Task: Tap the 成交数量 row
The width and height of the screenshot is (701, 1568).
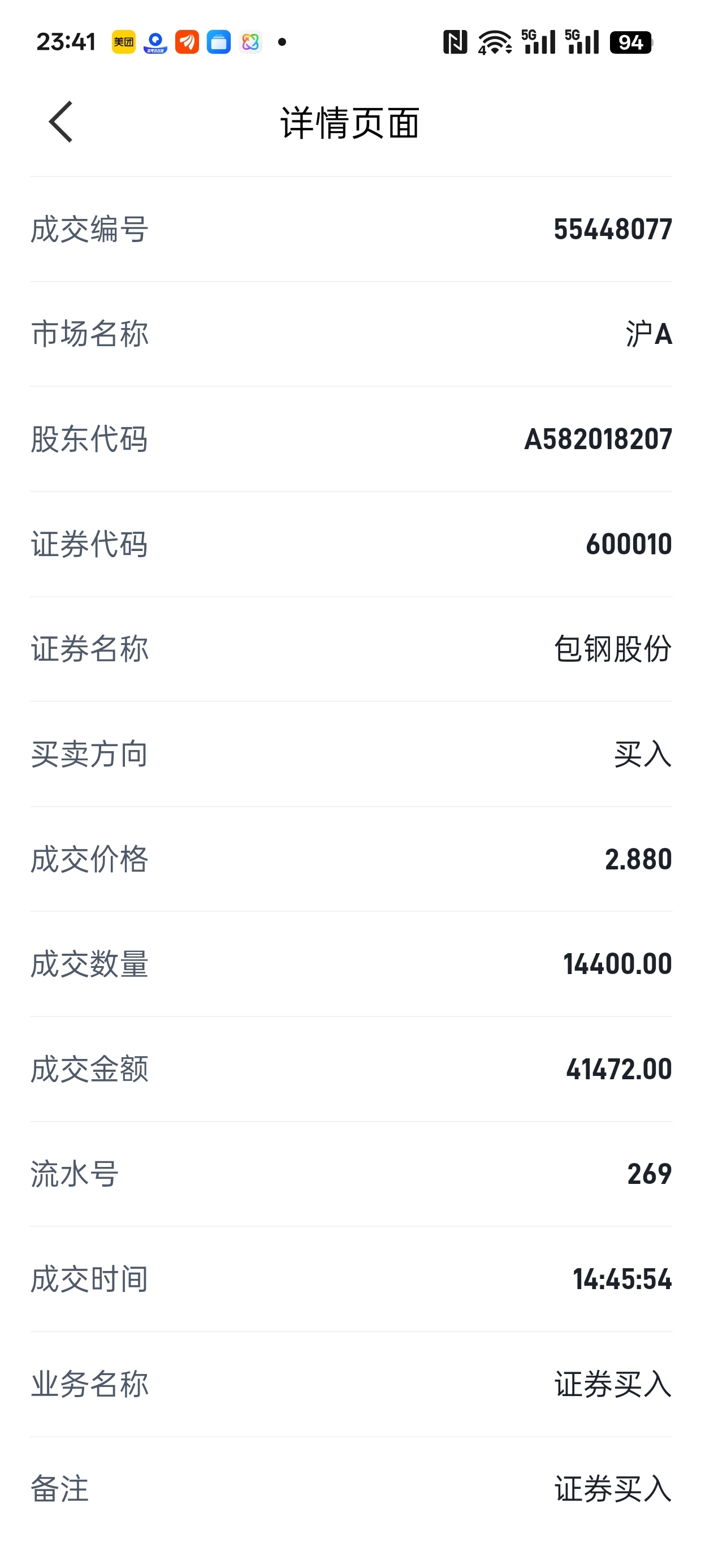Action: (x=351, y=964)
